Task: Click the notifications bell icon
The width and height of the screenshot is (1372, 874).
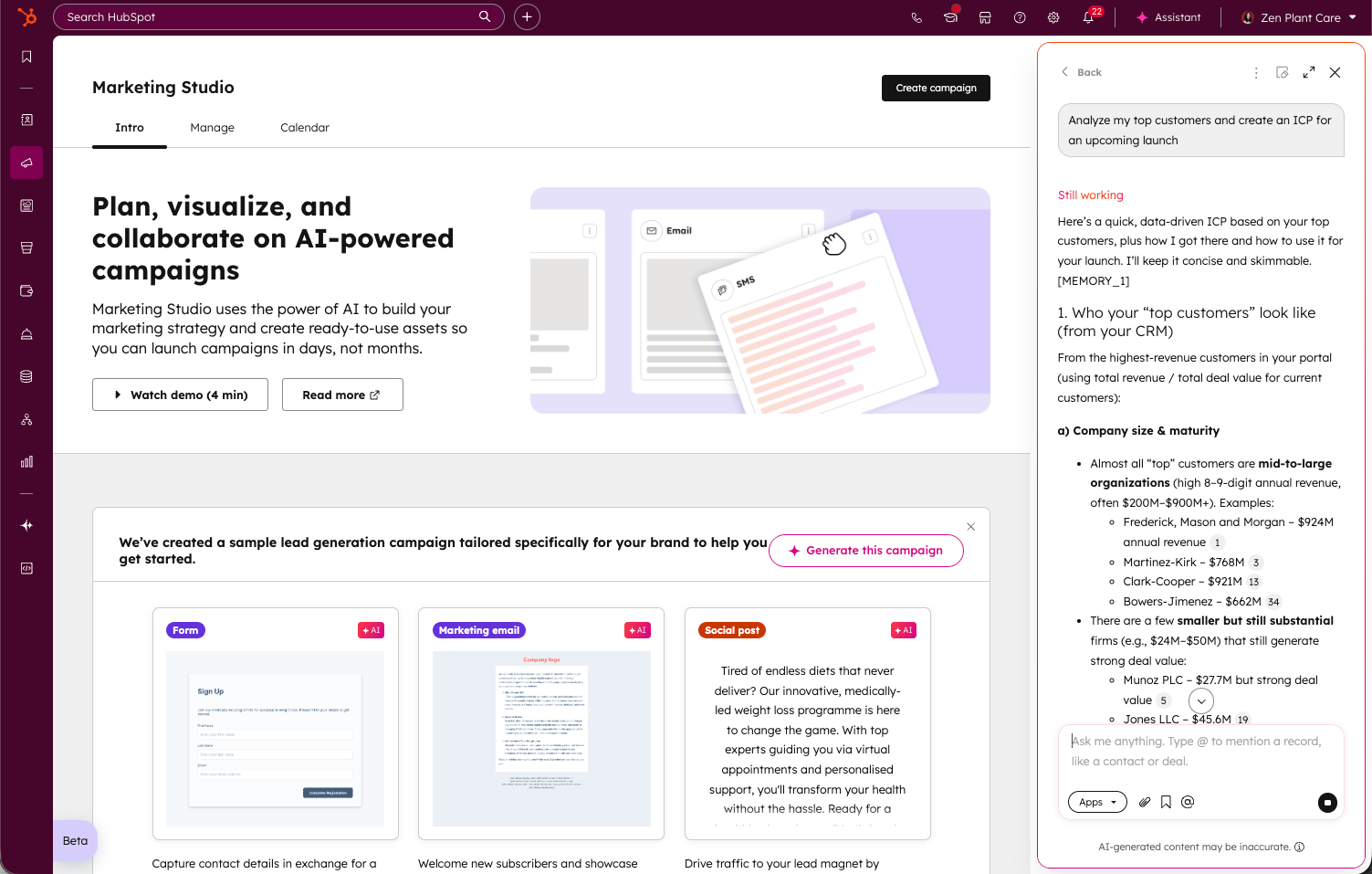Action: pyautogui.click(x=1088, y=17)
